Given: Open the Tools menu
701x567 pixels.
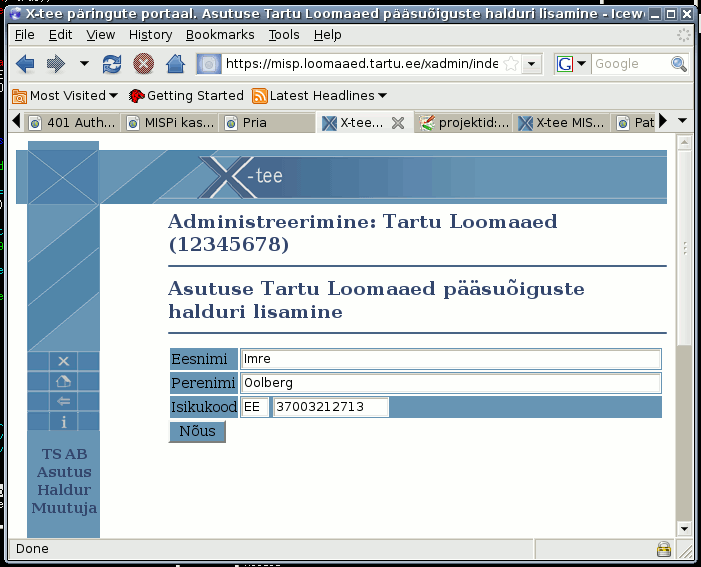Looking at the screenshot, I should (284, 35).
